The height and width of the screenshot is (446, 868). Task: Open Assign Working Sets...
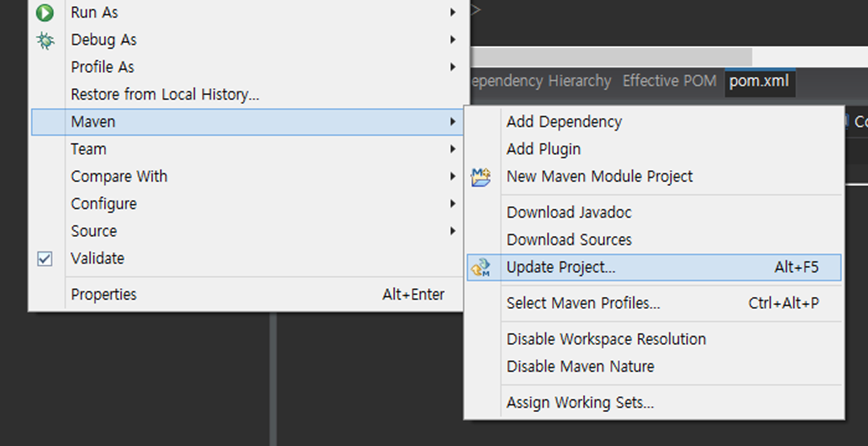[654, 402]
